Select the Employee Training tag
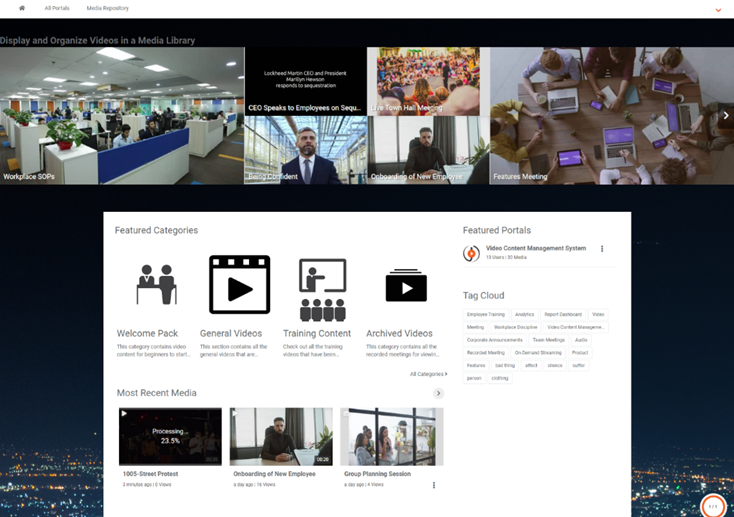This screenshot has width=734, height=517. coord(486,314)
